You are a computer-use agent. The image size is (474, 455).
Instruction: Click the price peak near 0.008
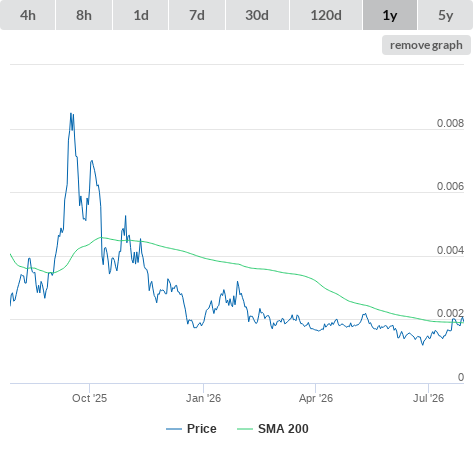click(x=71, y=114)
